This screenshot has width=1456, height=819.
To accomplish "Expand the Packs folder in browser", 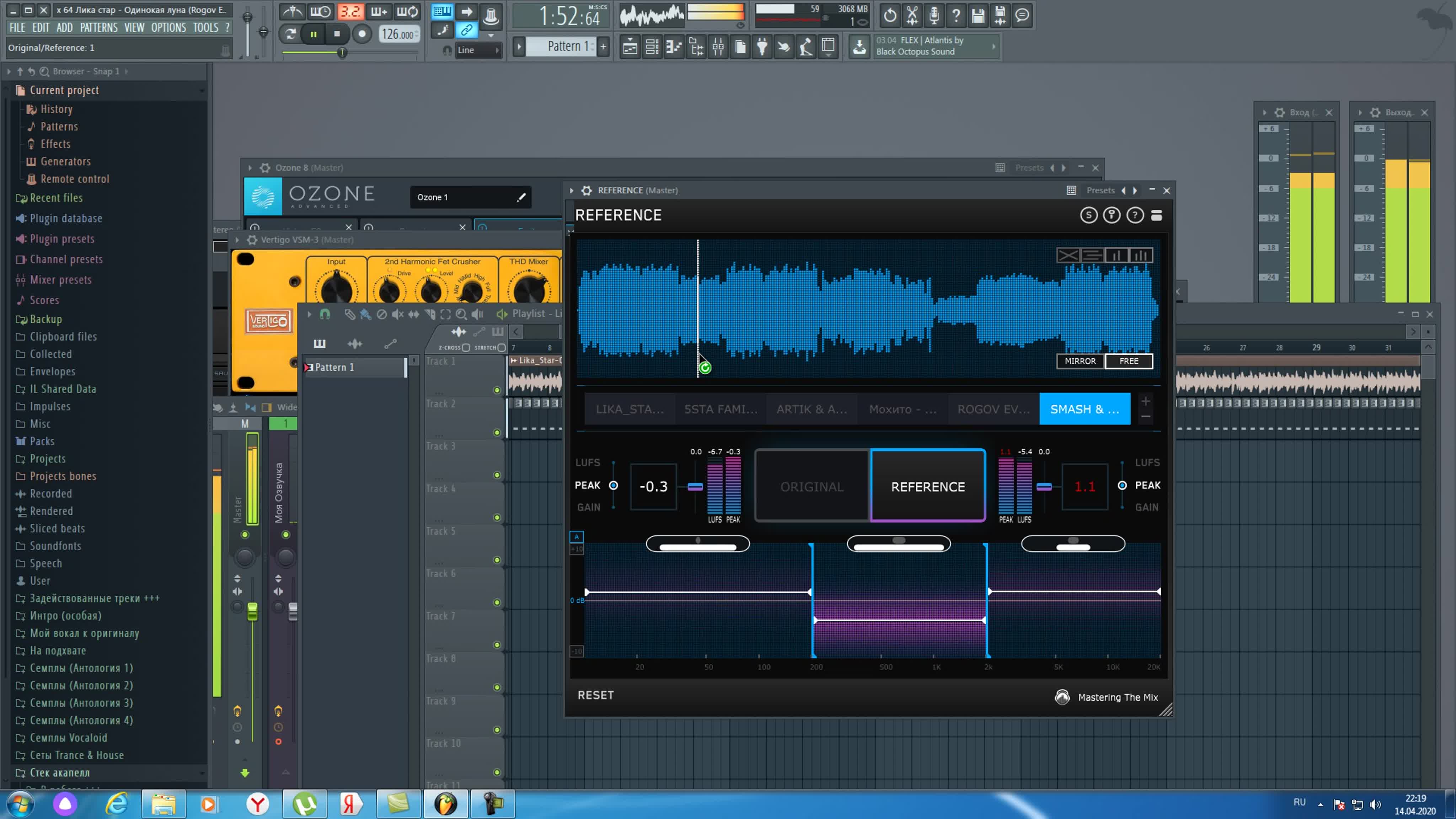I will point(42,441).
